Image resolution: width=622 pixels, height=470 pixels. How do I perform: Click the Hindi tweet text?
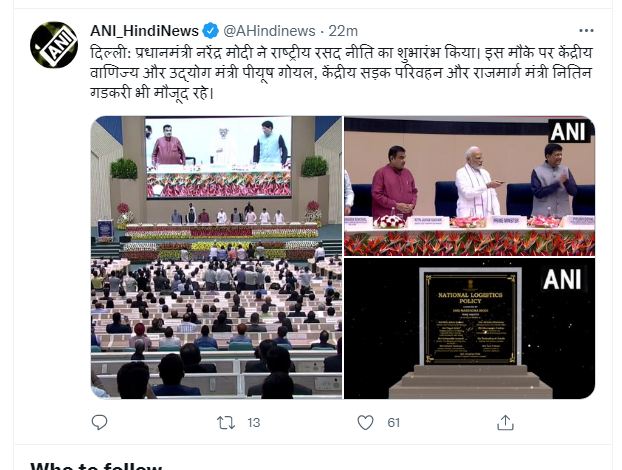(341, 73)
